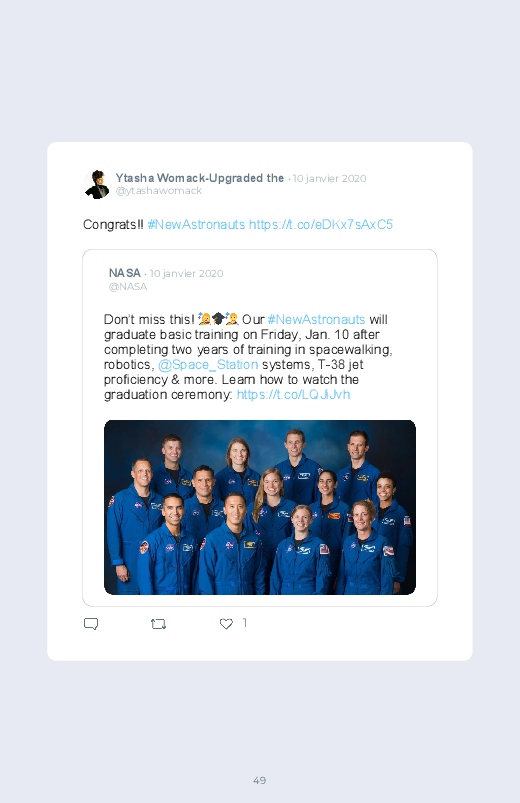Click the @NASA handle
The image size is (520, 803).
tap(128, 286)
